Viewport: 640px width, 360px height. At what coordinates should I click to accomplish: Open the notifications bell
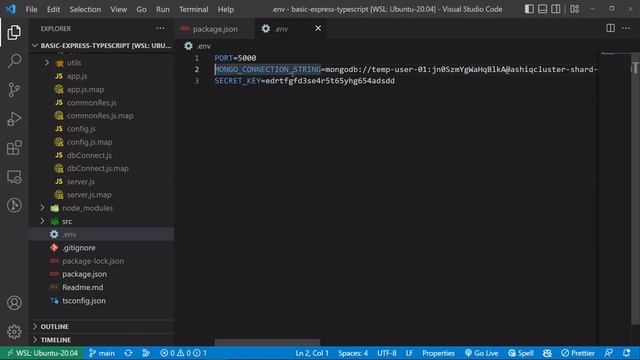pos(627,353)
